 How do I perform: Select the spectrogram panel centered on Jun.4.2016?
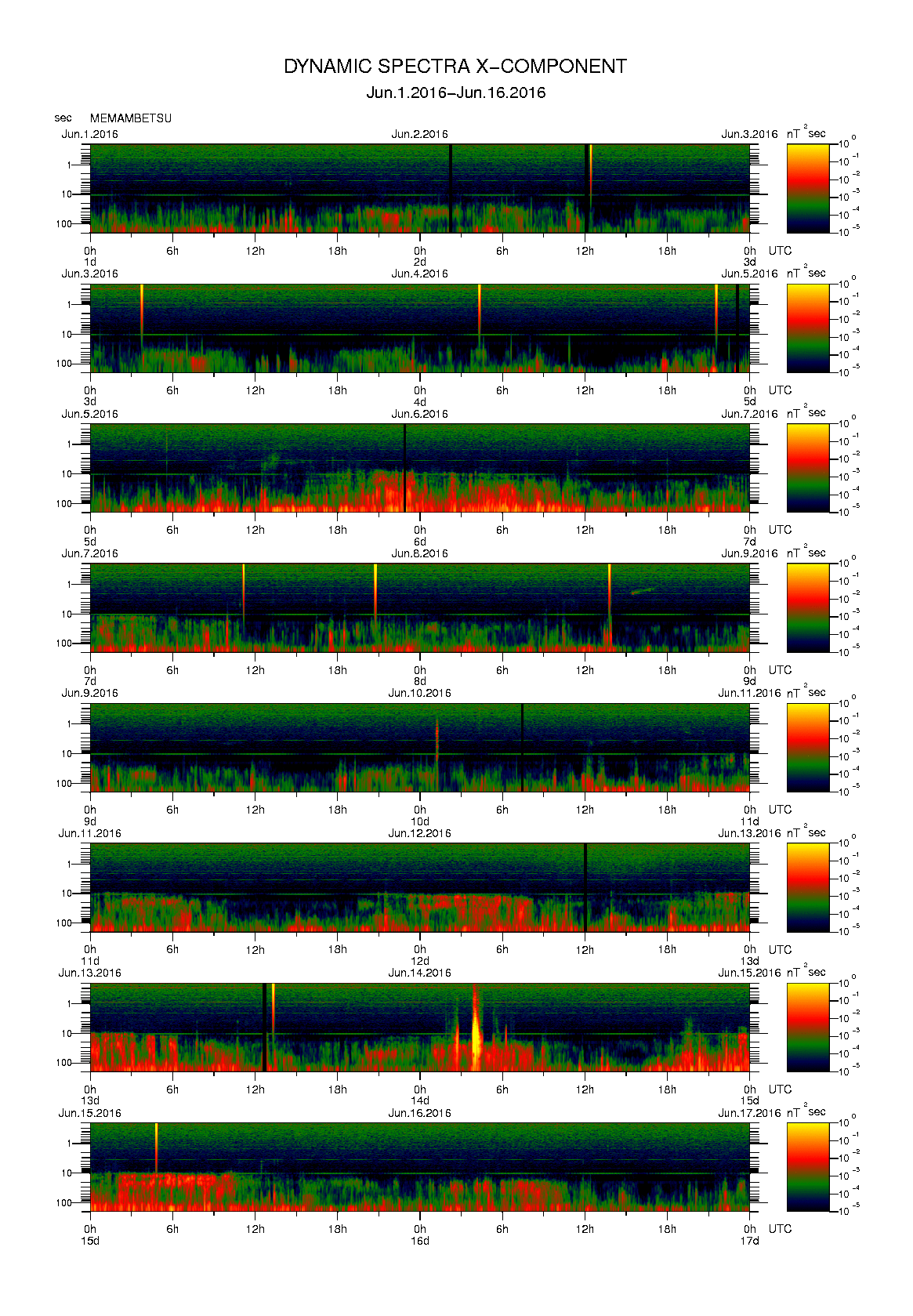pyautogui.click(x=420, y=328)
